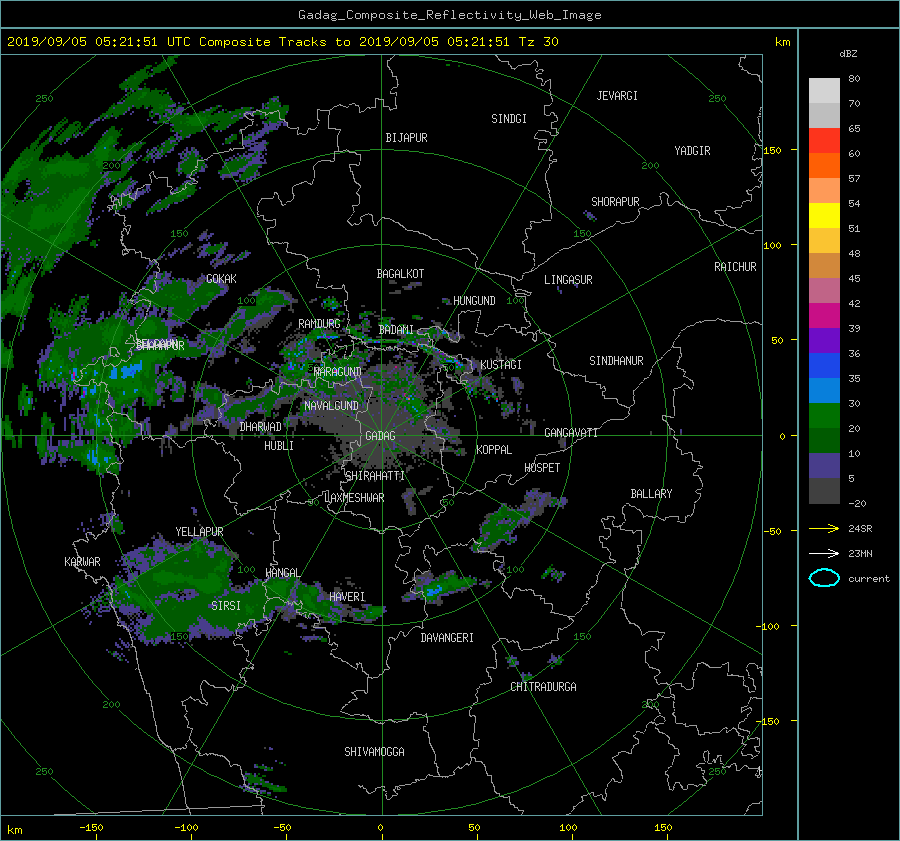Screen dimensions: 900x841
Task: Click the SINDHANUR city label
Action: tap(616, 361)
